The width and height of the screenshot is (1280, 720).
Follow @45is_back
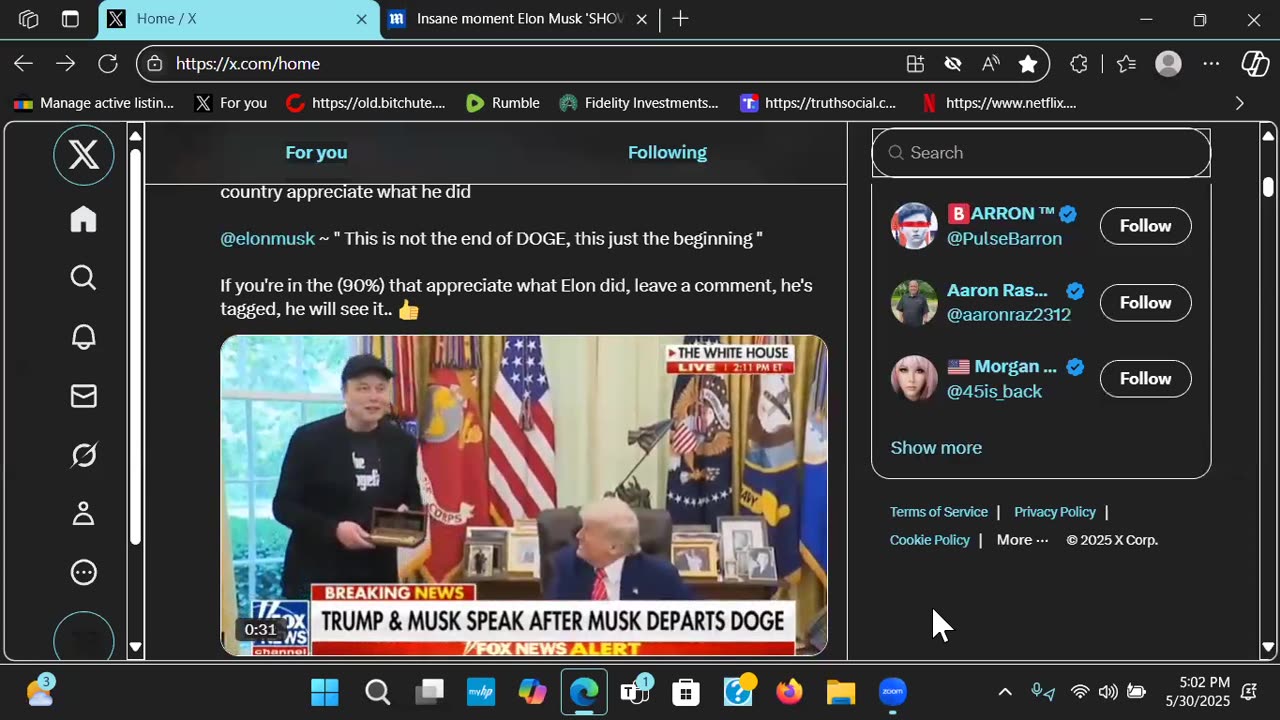pos(1145,379)
